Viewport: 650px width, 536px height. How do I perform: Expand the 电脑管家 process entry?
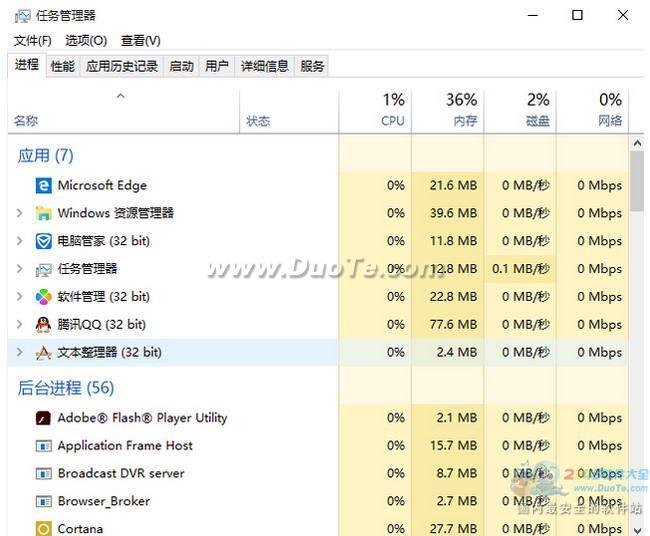[19, 241]
